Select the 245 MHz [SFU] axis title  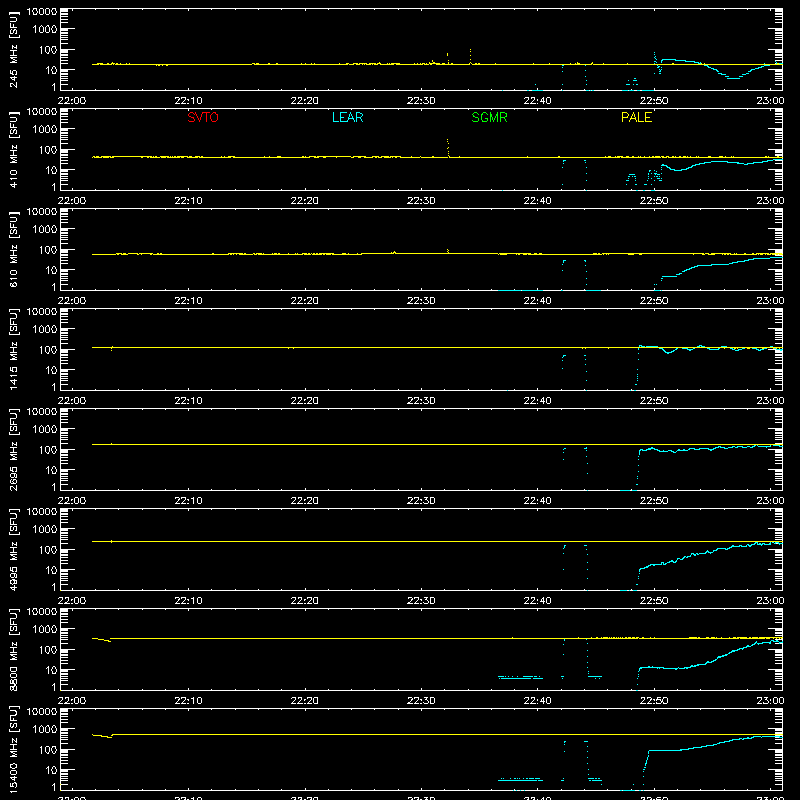13,49
